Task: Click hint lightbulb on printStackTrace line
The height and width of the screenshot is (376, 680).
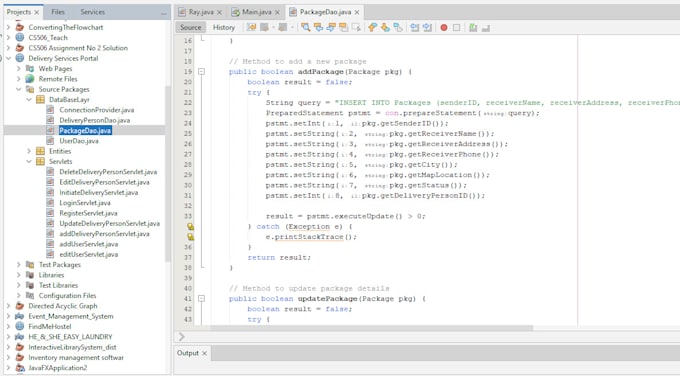Action: [x=190, y=237]
